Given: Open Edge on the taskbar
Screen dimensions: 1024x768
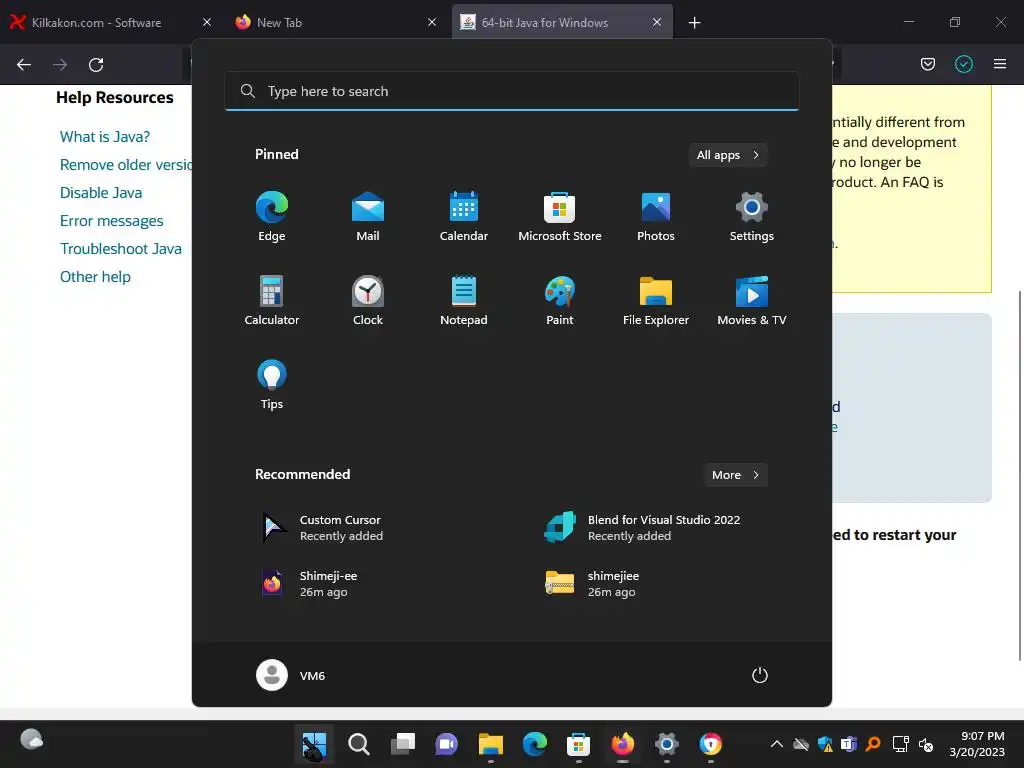Looking at the screenshot, I should coord(535,744).
